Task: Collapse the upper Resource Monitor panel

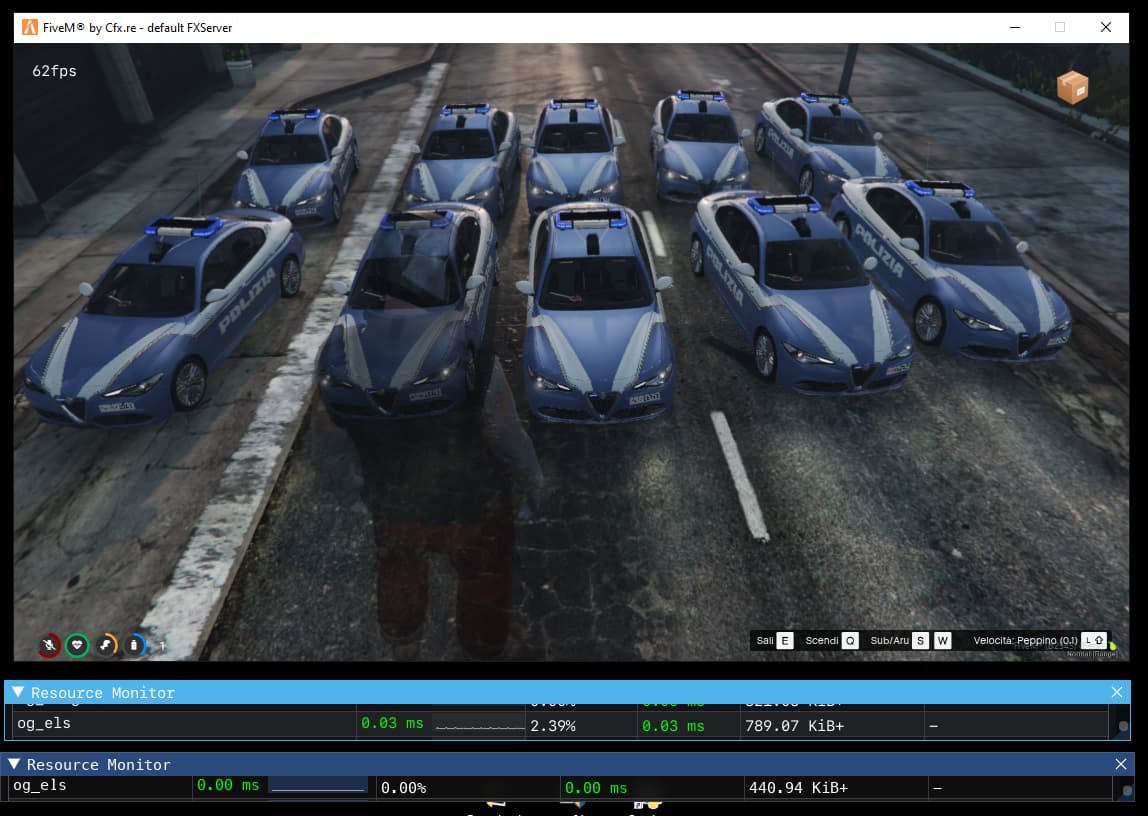Action: [x=18, y=692]
